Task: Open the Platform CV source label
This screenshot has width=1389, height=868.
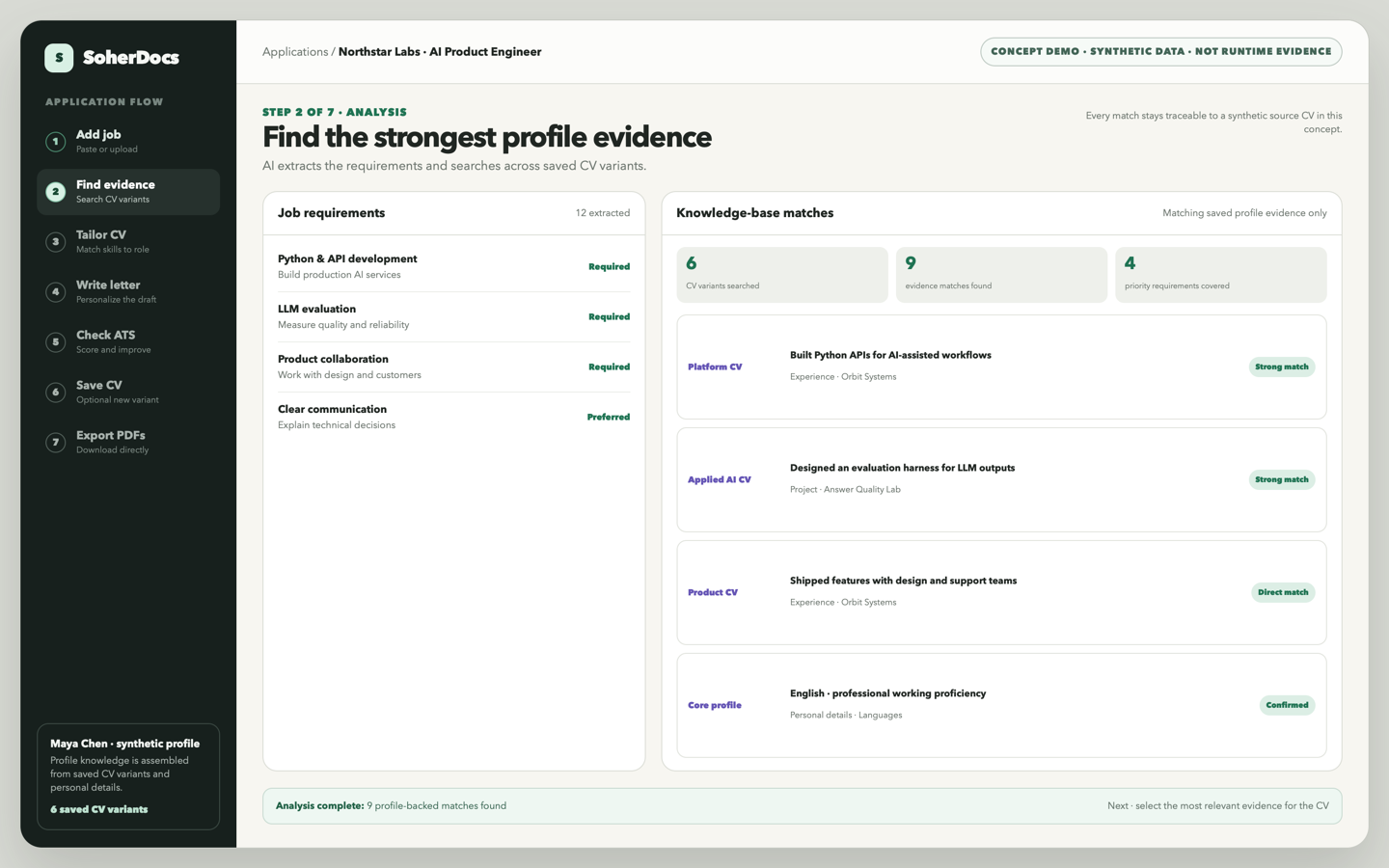Action: (x=715, y=367)
